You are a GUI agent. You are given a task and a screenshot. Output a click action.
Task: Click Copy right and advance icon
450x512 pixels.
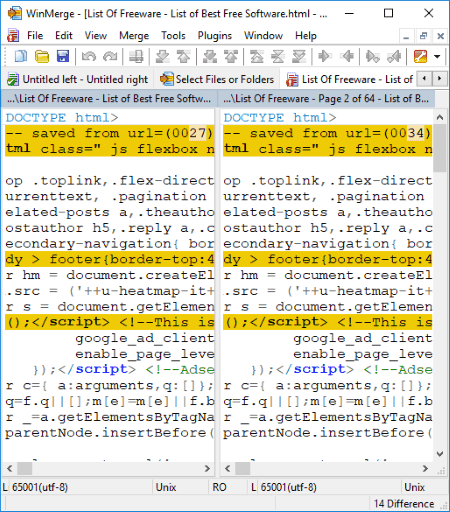pyautogui.click(x=372, y=56)
